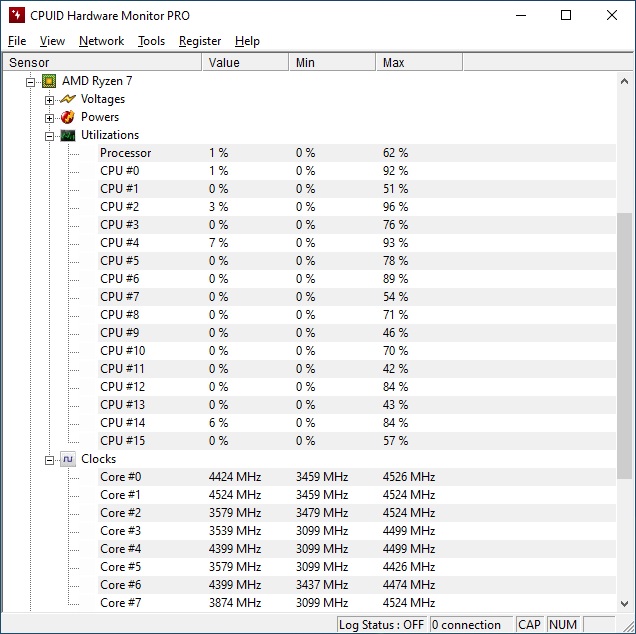The width and height of the screenshot is (636, 634).
Task: Click the scrollbar up arrow
Action: coord(625,81)
